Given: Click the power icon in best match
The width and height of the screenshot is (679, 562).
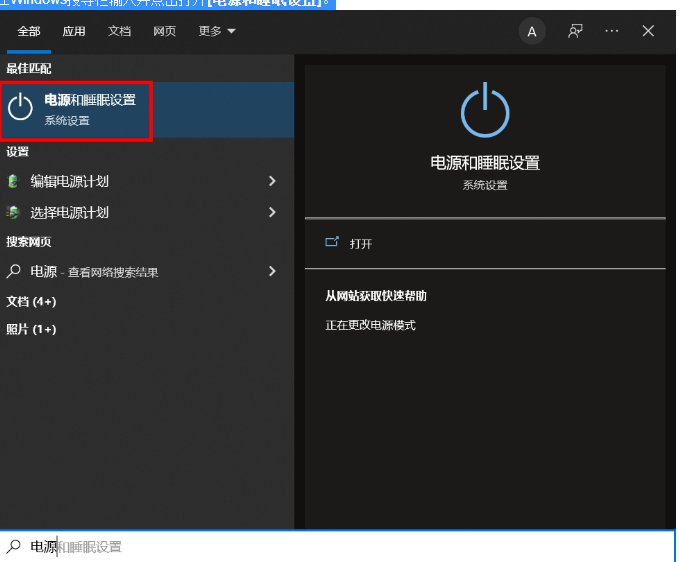Looking at the screenshot, I should pyautogui.click(x=20, y=107).
